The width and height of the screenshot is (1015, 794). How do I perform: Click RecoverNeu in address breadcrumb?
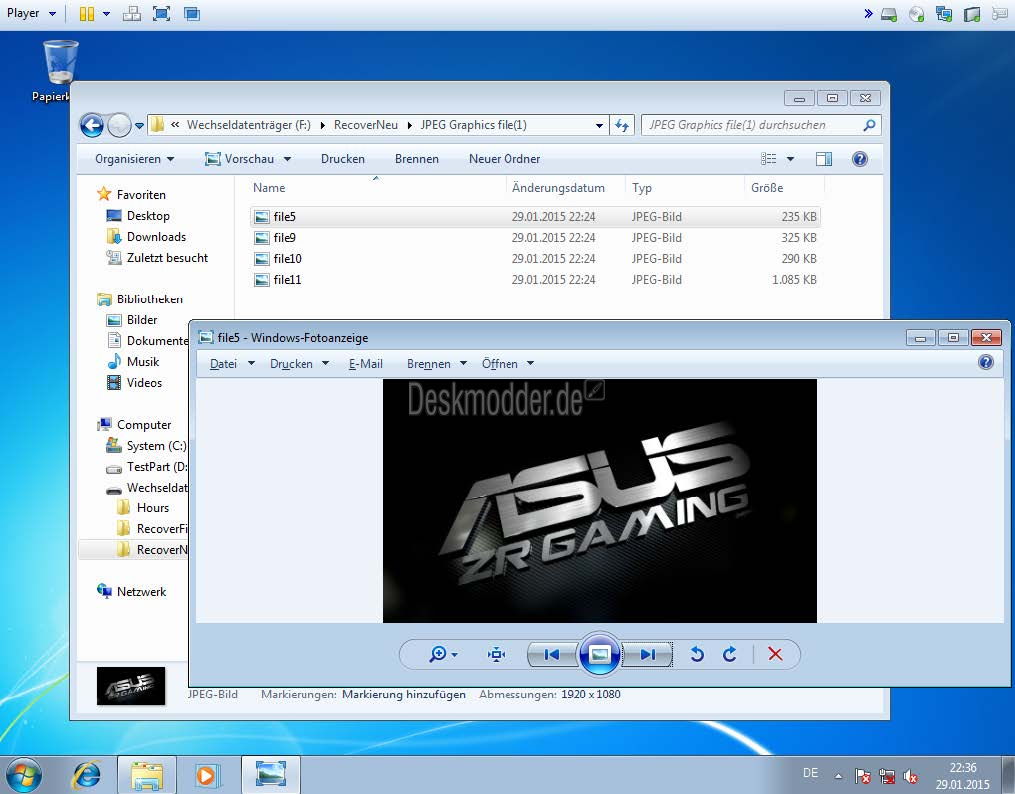(x=366, y=125)
